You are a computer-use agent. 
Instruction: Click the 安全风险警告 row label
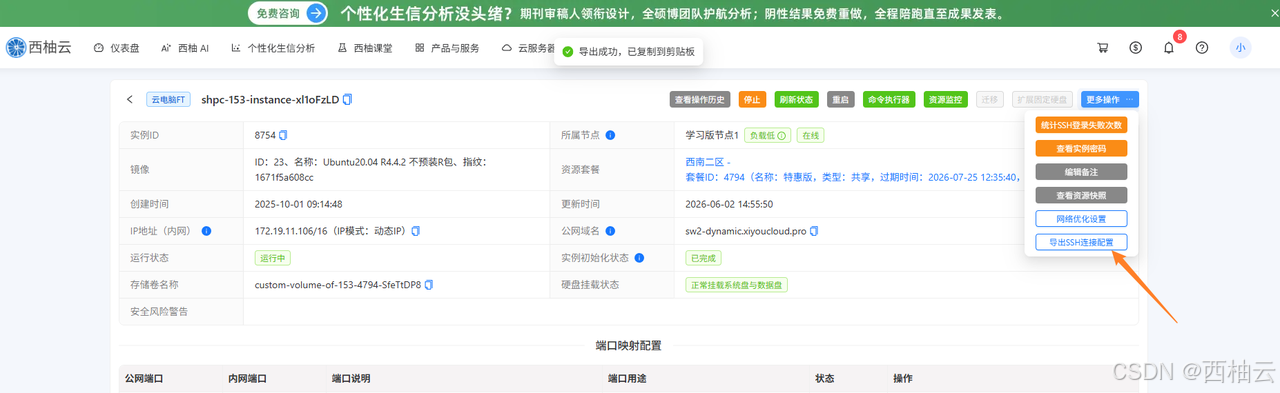[x=159, y=312]
